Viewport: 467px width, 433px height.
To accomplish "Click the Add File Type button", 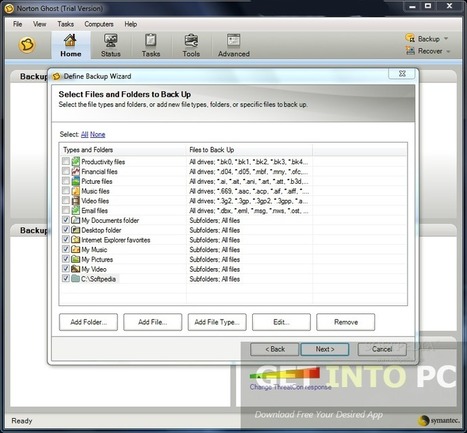I will click(x=217, y=322).
